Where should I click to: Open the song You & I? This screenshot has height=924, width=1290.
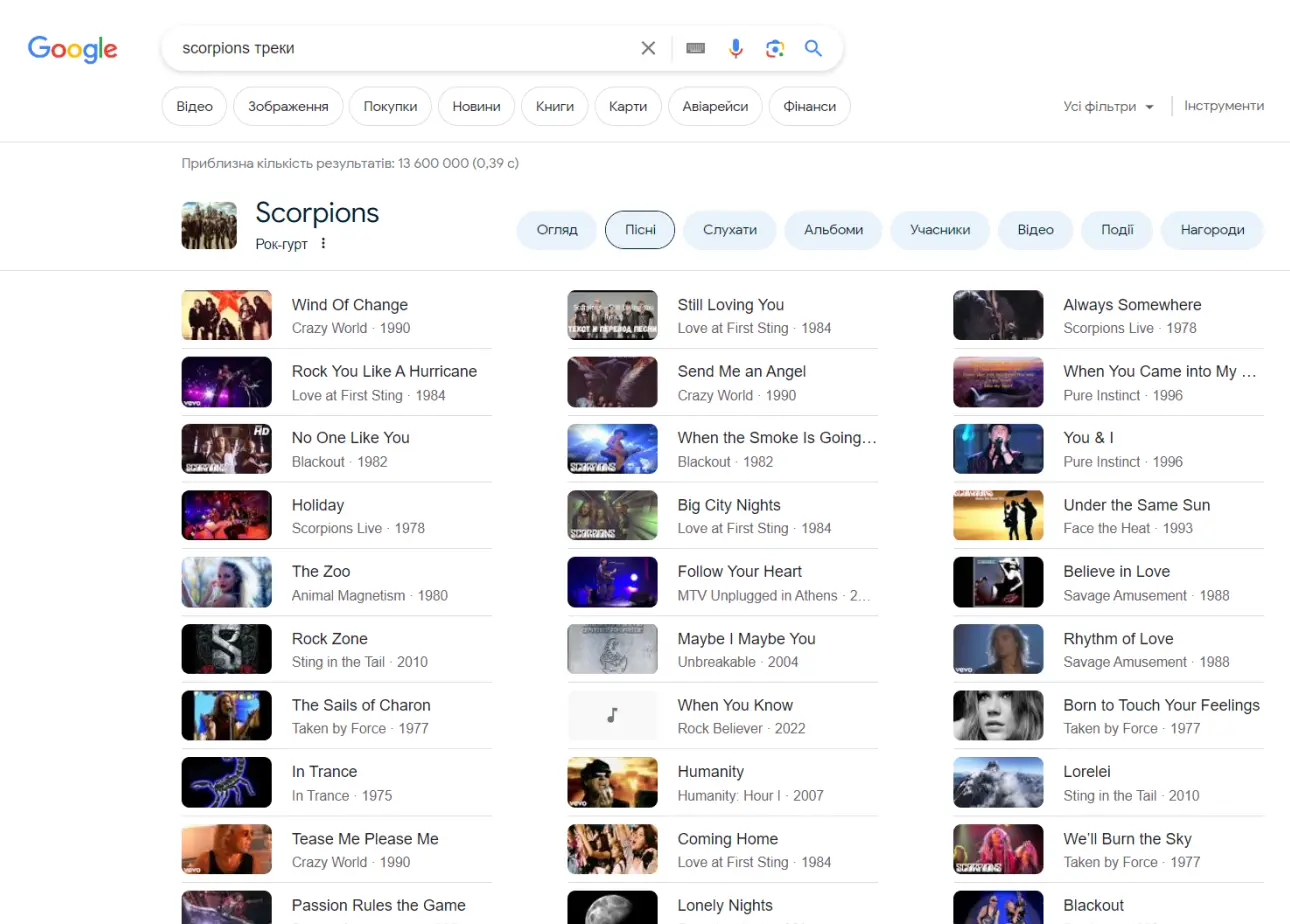pyautogui.click(x=1109, y=448)
